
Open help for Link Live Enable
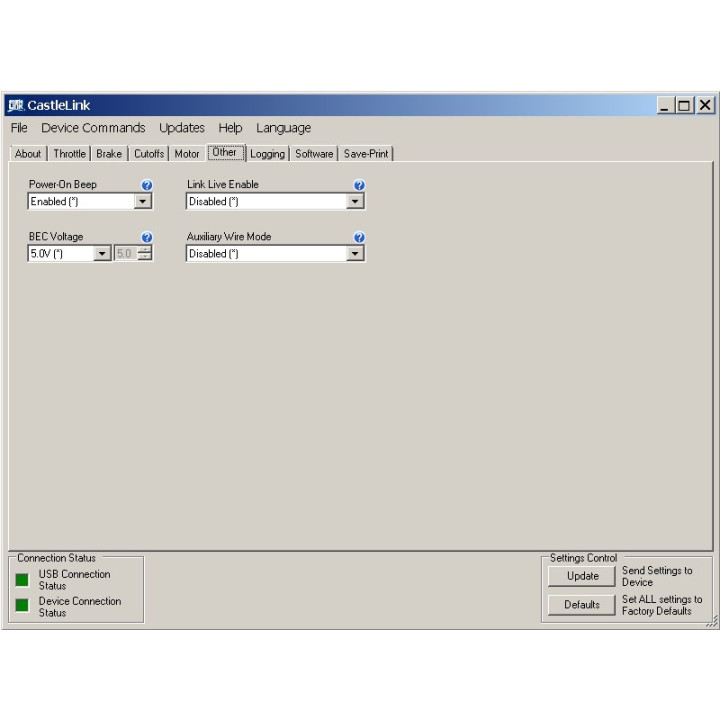click(x=359, y=185)
